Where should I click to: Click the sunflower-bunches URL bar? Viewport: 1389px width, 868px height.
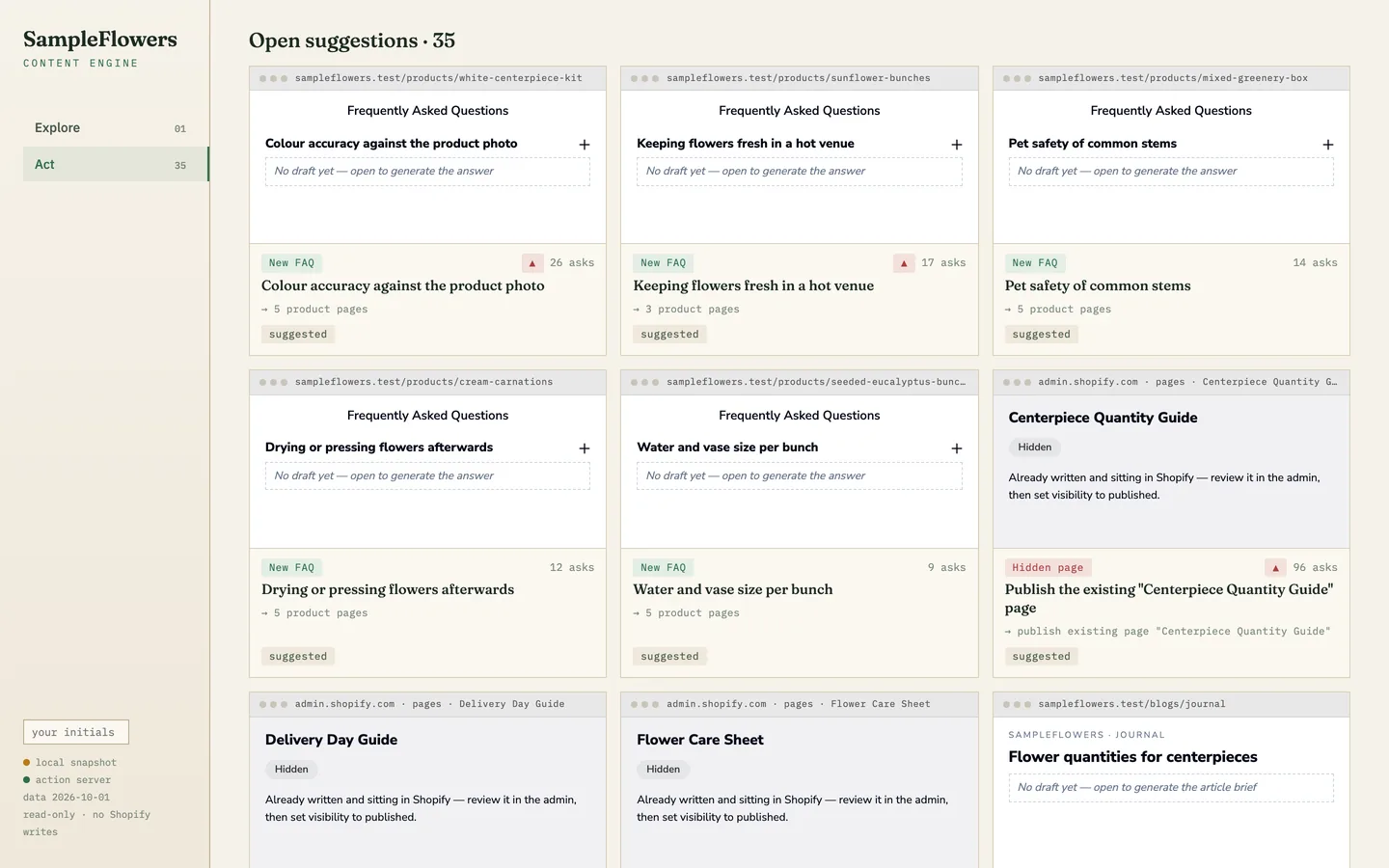[x=799, y=78]
